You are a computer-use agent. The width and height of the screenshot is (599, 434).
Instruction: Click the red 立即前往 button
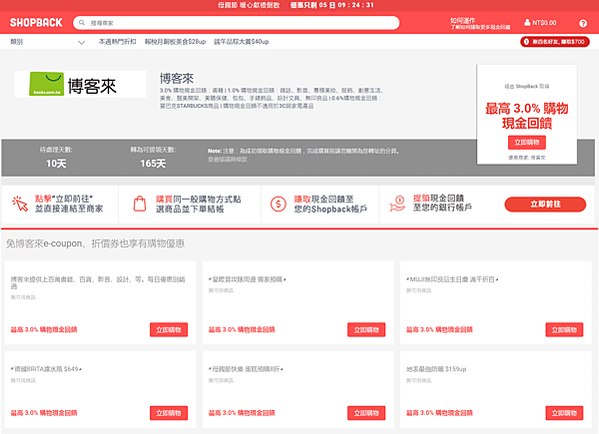[545, 204]
